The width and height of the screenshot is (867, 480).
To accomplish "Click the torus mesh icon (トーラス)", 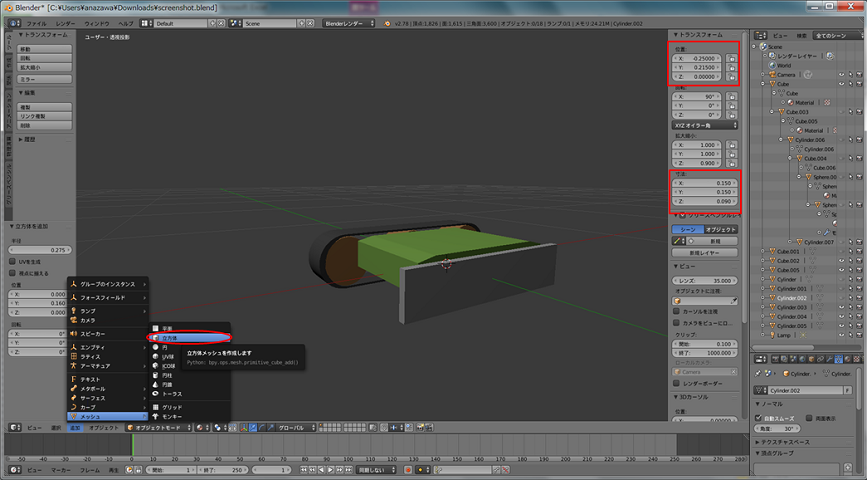I will click(154, 393).
